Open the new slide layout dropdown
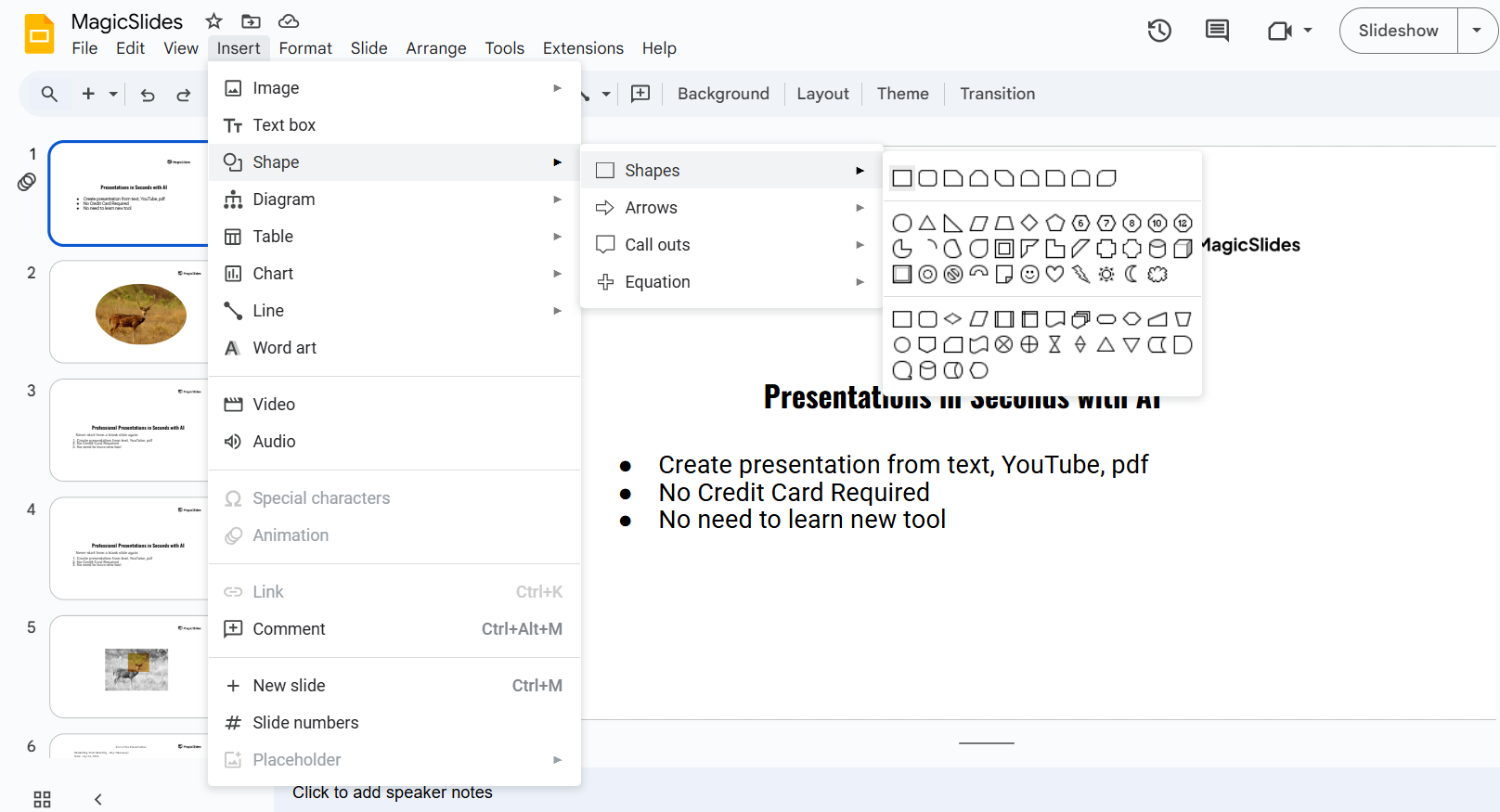The width and height of the screenshot is (1500, 812). (113, 94)
